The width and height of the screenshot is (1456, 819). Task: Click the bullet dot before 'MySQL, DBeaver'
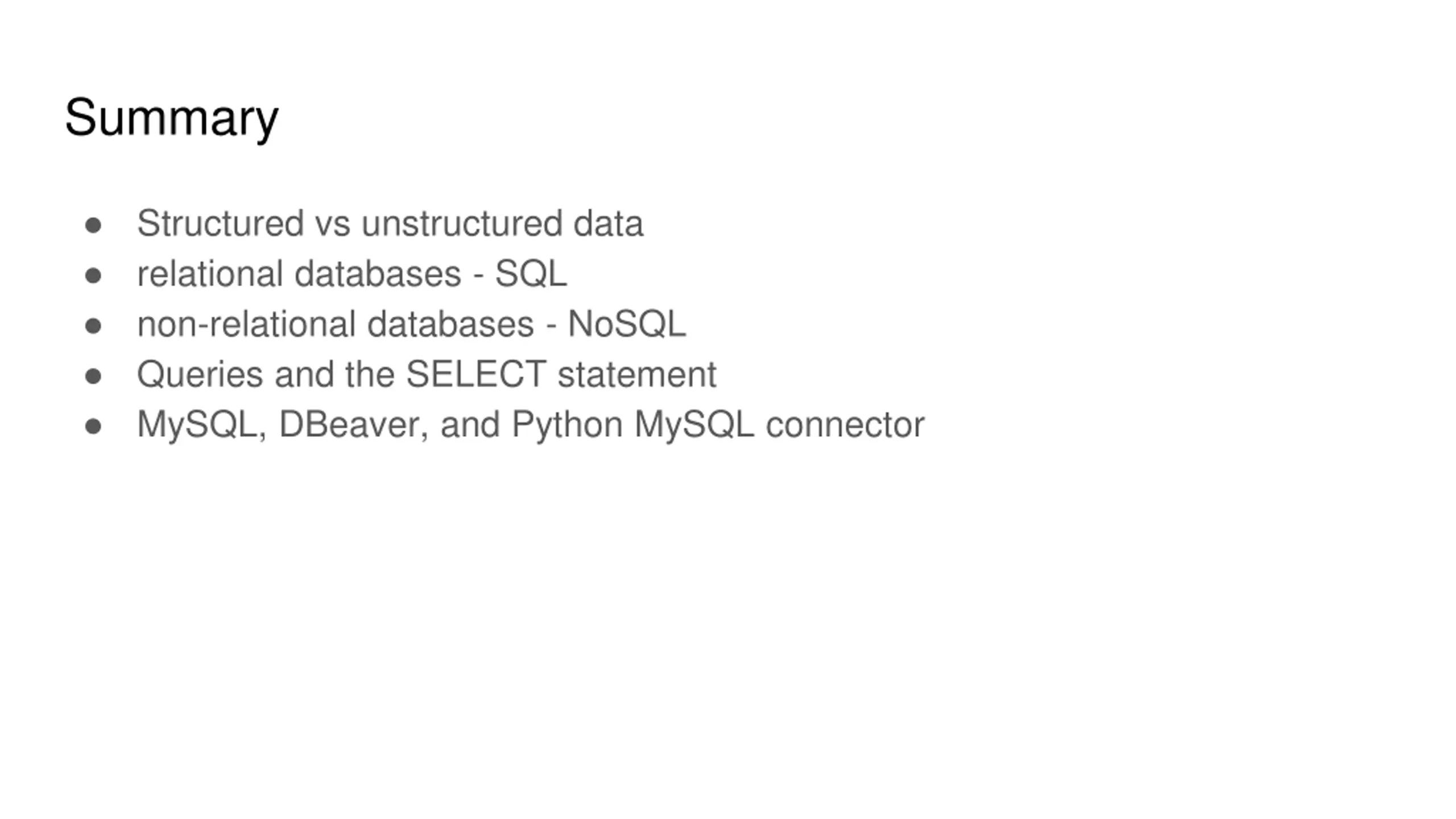click(x=93, y=427)
